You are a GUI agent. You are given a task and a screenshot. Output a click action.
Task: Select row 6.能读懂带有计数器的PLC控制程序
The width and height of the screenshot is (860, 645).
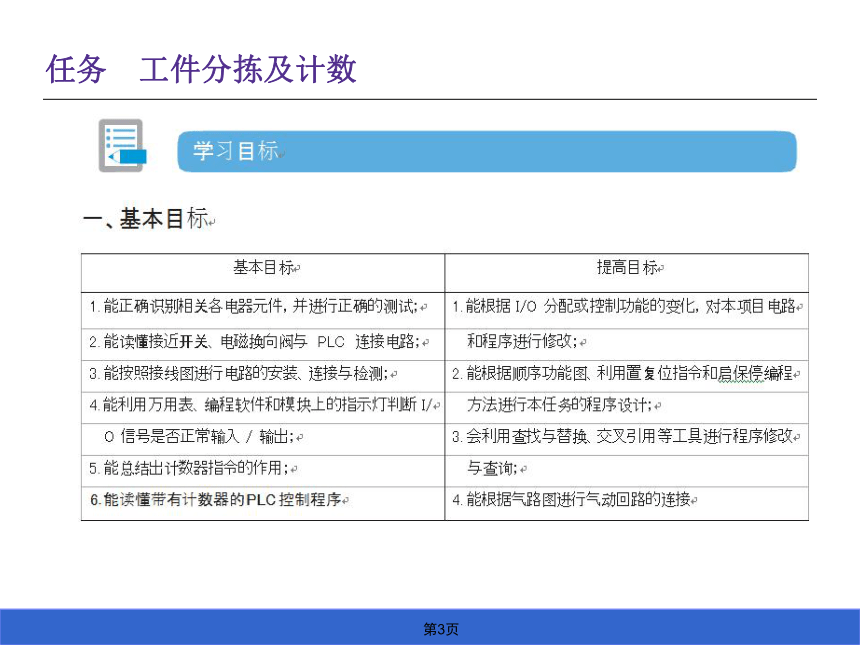click(x=263, y=503)
